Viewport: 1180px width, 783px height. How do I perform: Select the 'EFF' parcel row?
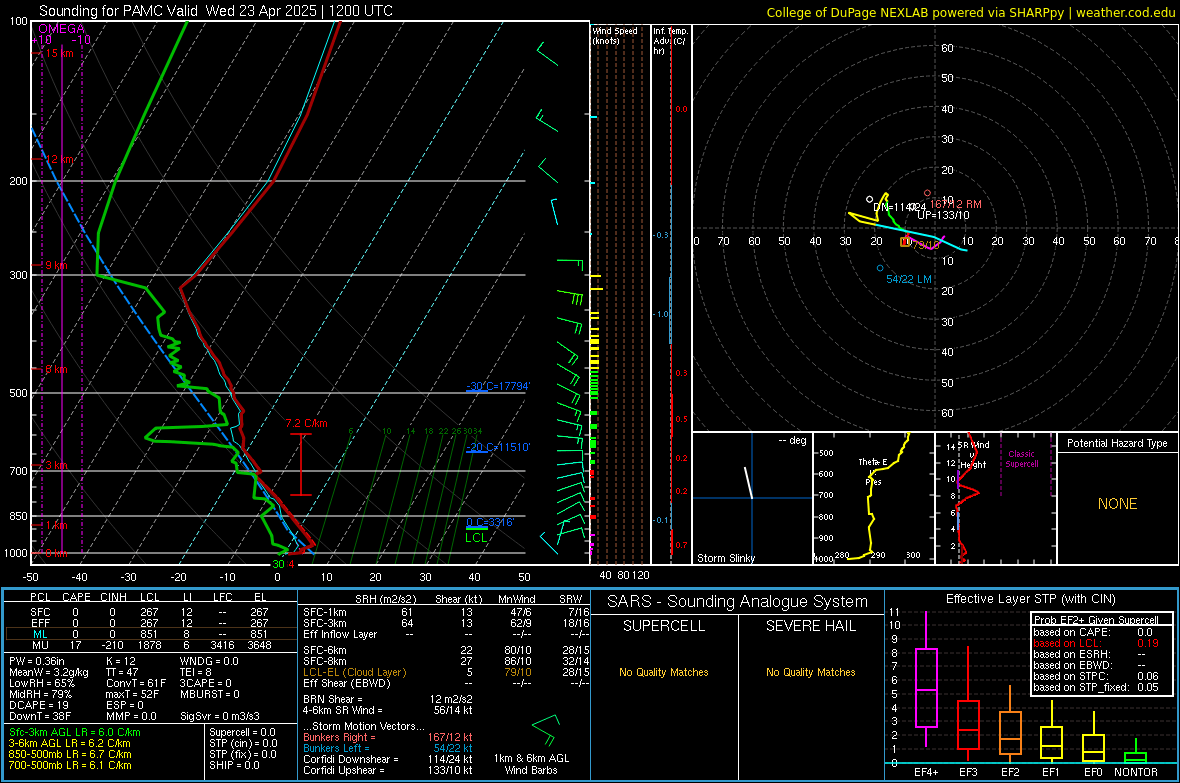click(x=149, y=623)
